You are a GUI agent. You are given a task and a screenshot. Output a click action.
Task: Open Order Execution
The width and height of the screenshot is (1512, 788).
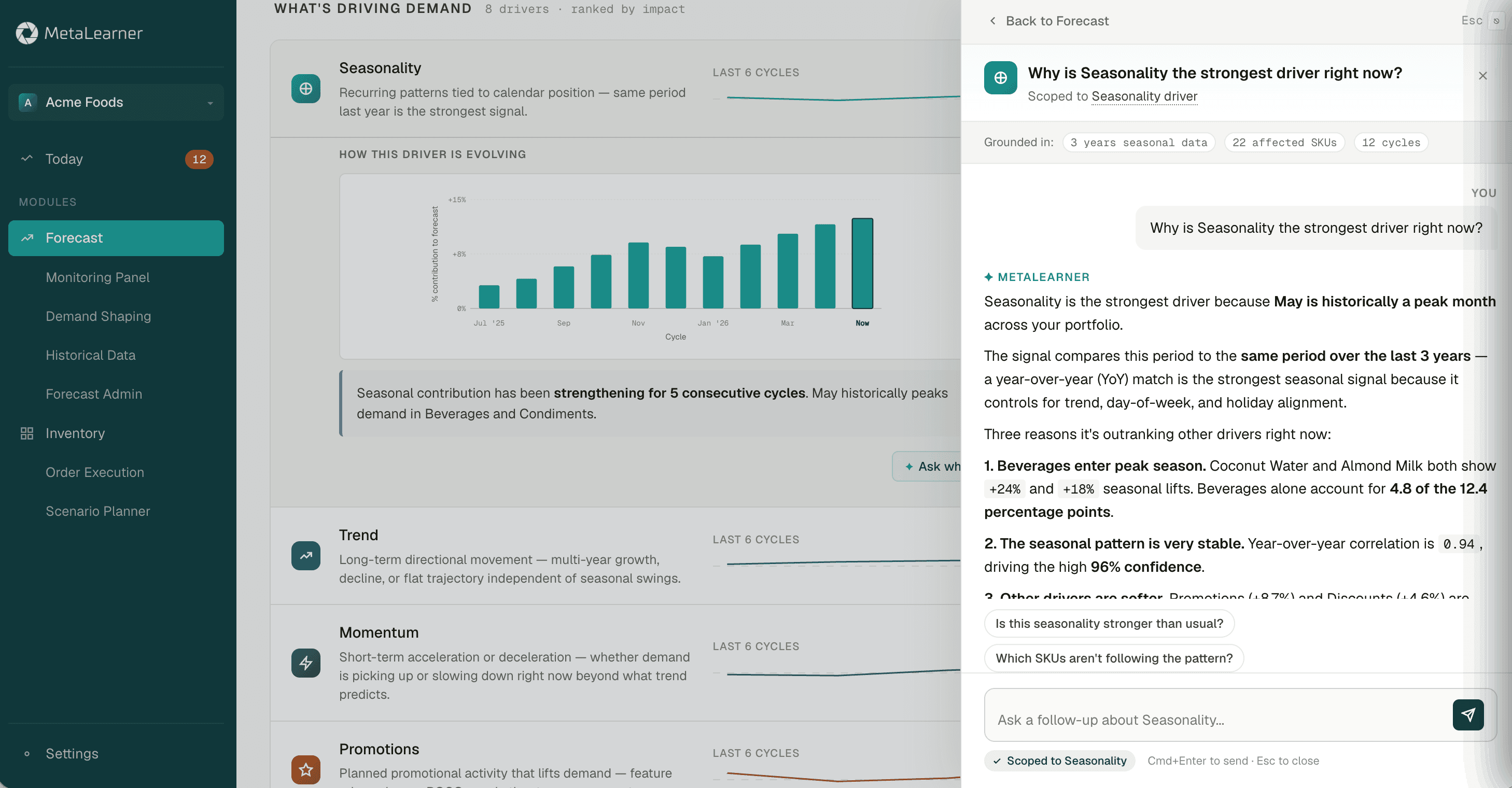point(94,472)
